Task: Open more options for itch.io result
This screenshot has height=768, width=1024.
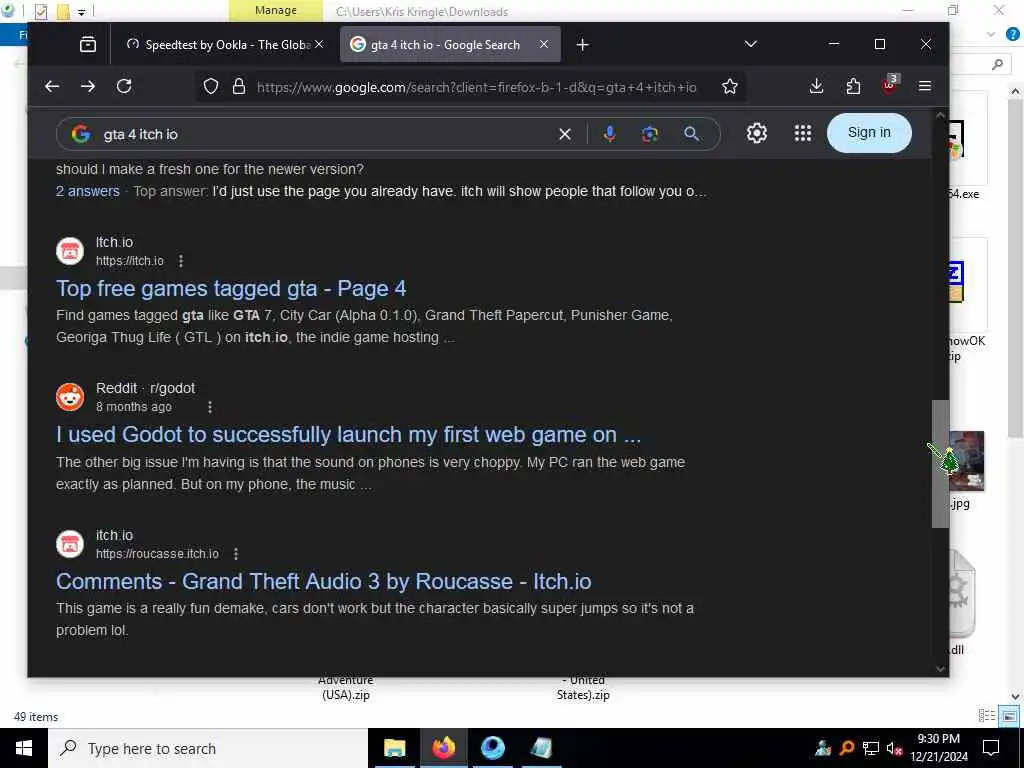Action: (x=181, y=261)
